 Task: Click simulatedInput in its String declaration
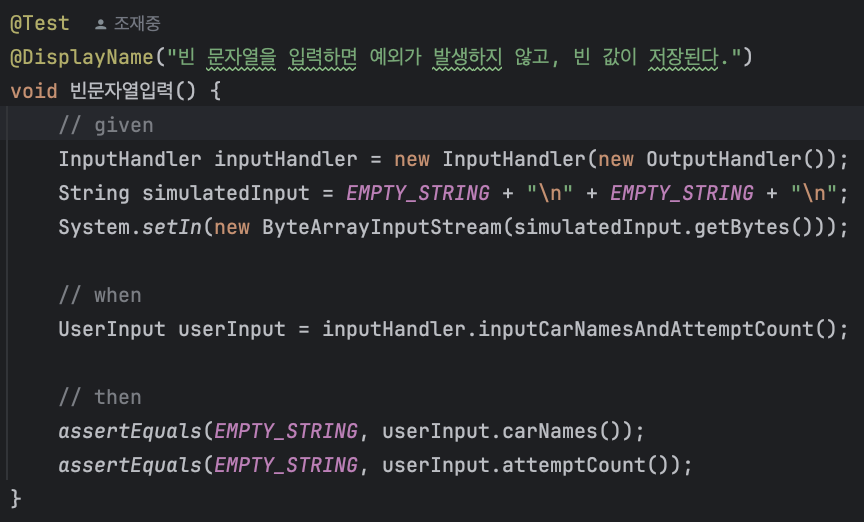(x=226, y=193)
